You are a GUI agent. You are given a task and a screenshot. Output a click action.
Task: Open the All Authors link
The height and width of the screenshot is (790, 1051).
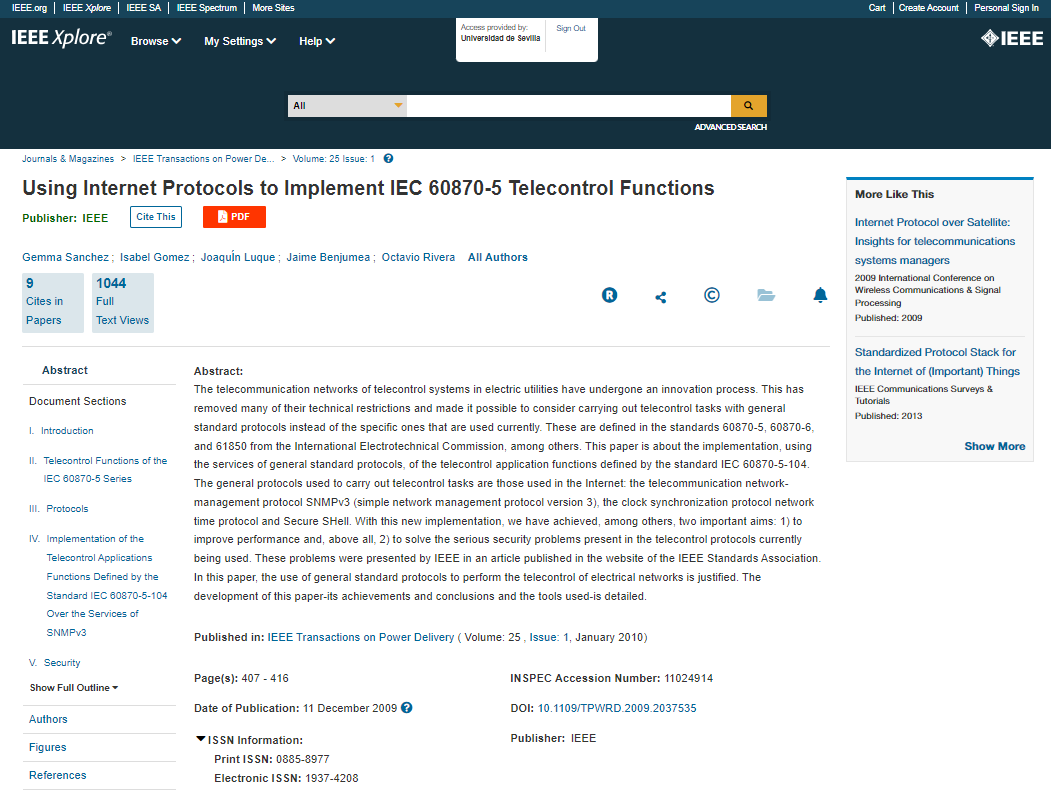498,257
